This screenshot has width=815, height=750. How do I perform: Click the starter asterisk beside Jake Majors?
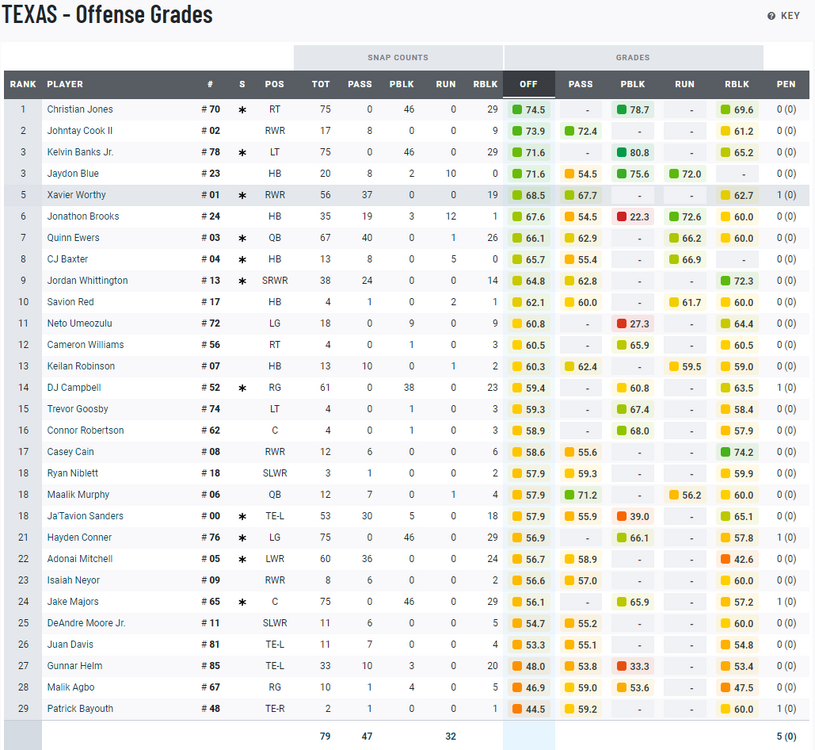pos(242,603)
